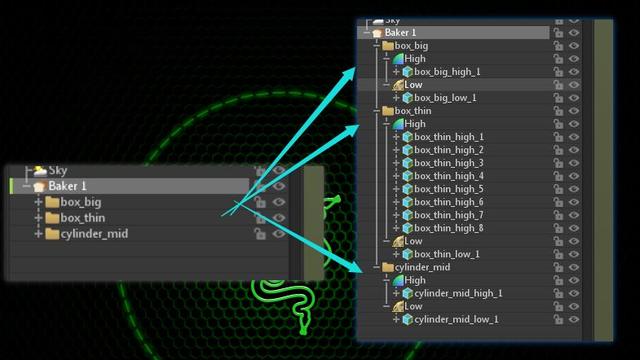Click the Sky icon in left panel
This screenshot has width=640, height=360.
pos(40,170)
